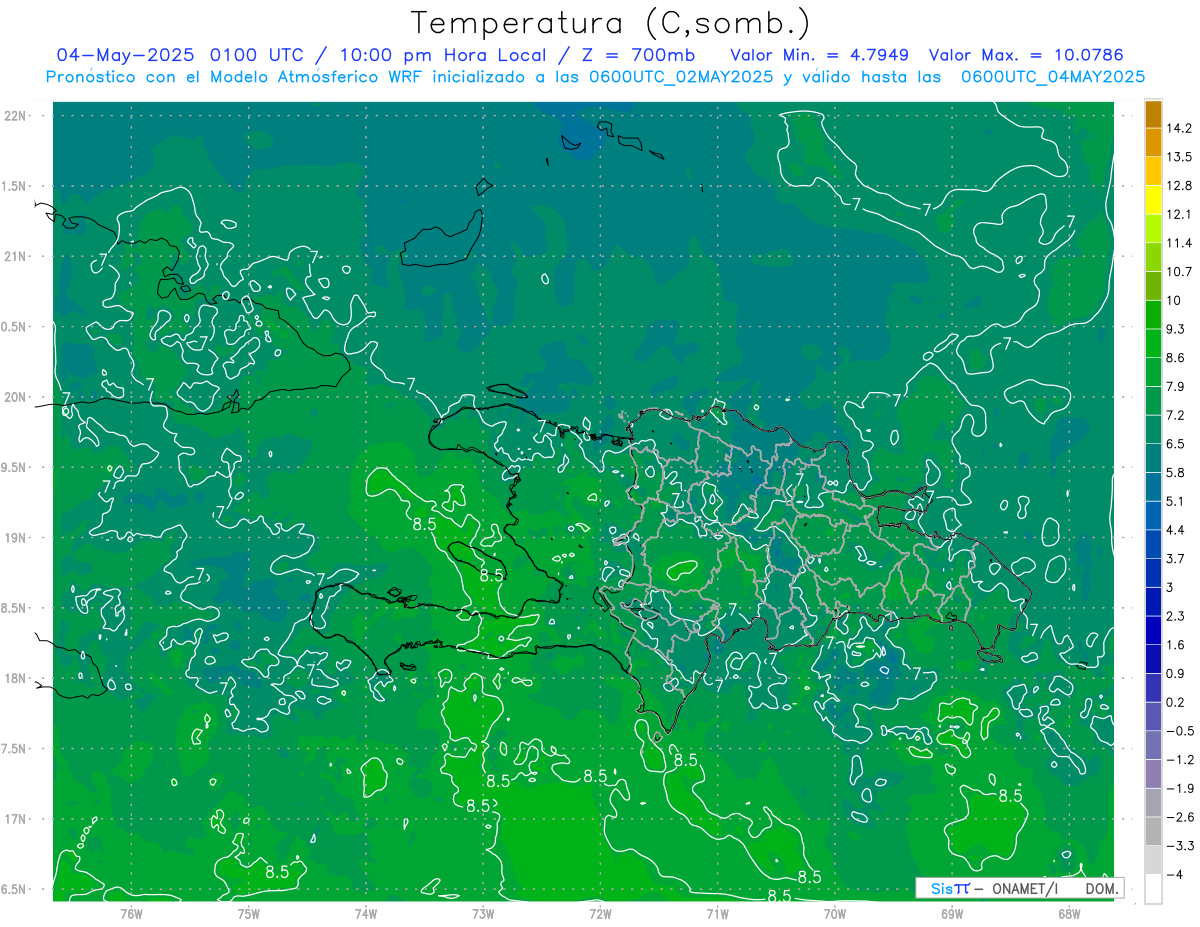Click the 18N latitude axis label
This screenshot has width=1200, height=927.
point(14,678)
